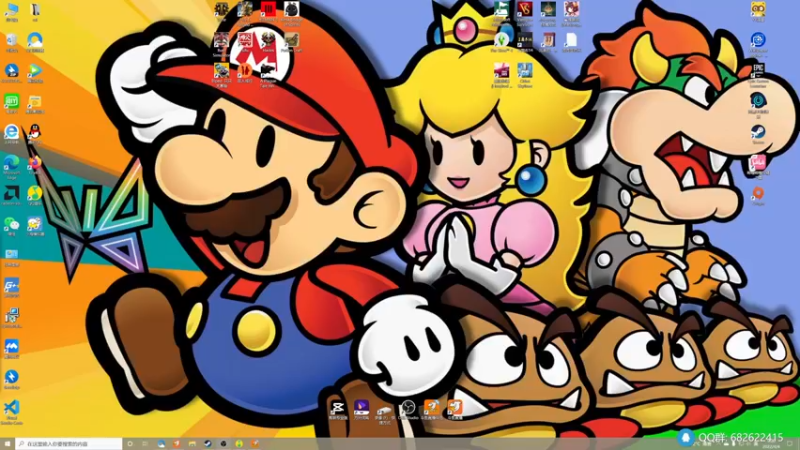Open the CapCut scissors icon shortcut
Viewport: 800px width, 450px height.
tap(337, 408)
